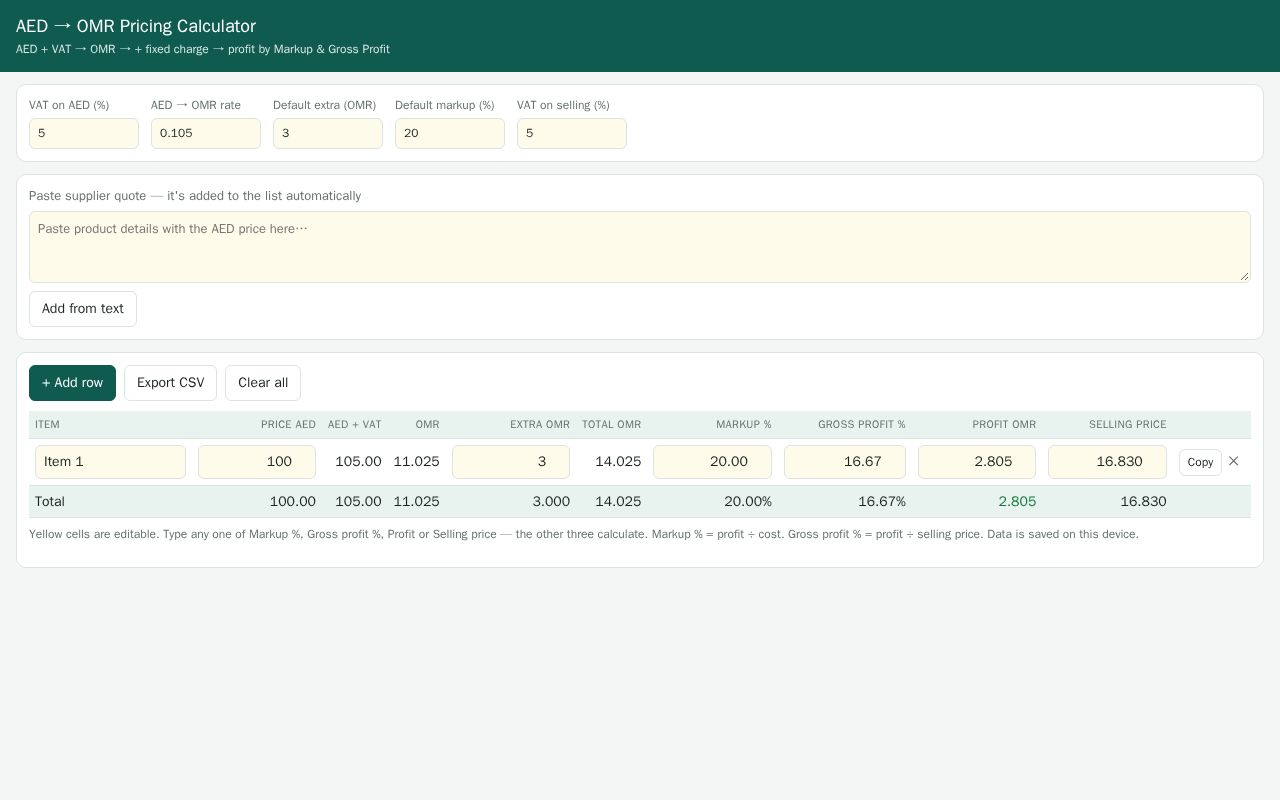Focus the VAT on AED (%) field

[x=84, y=133]
